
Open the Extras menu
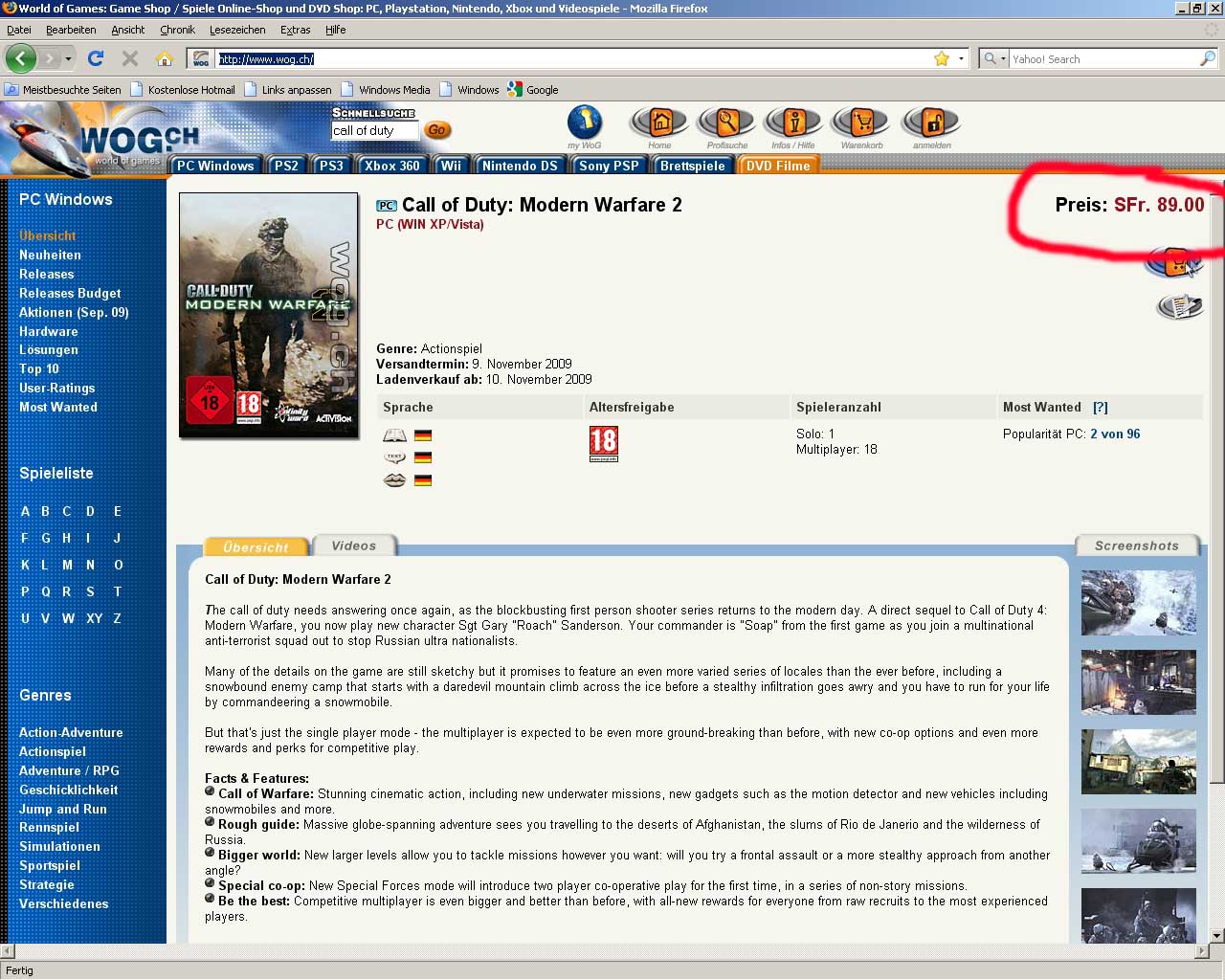[295, 30]
